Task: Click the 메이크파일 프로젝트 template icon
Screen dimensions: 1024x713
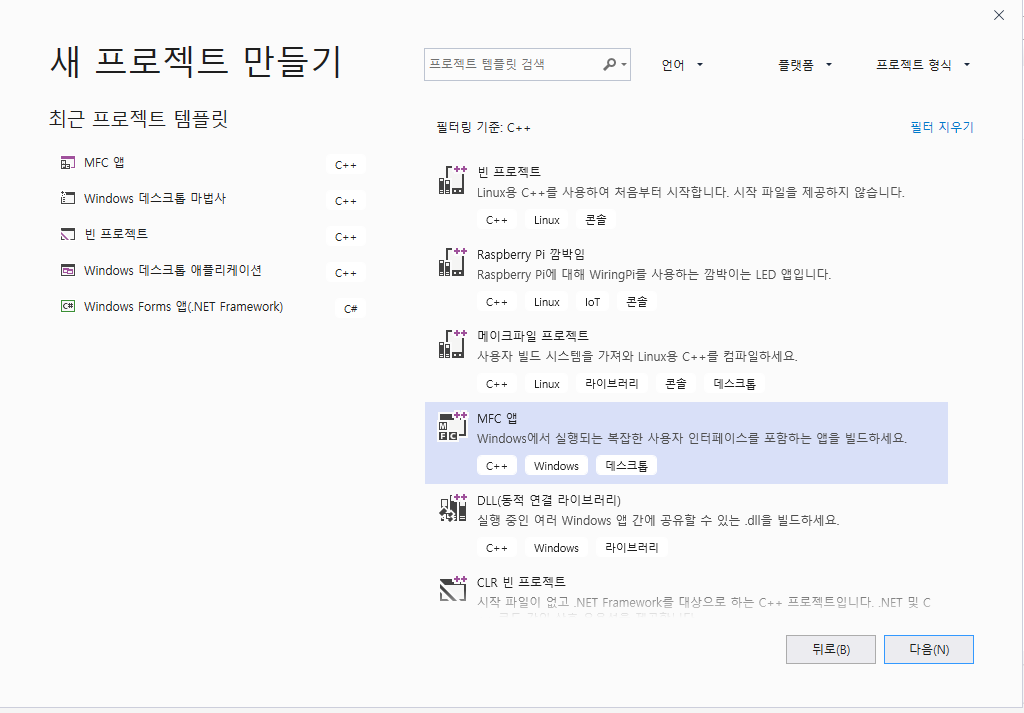Action: (x=453, y=344)
